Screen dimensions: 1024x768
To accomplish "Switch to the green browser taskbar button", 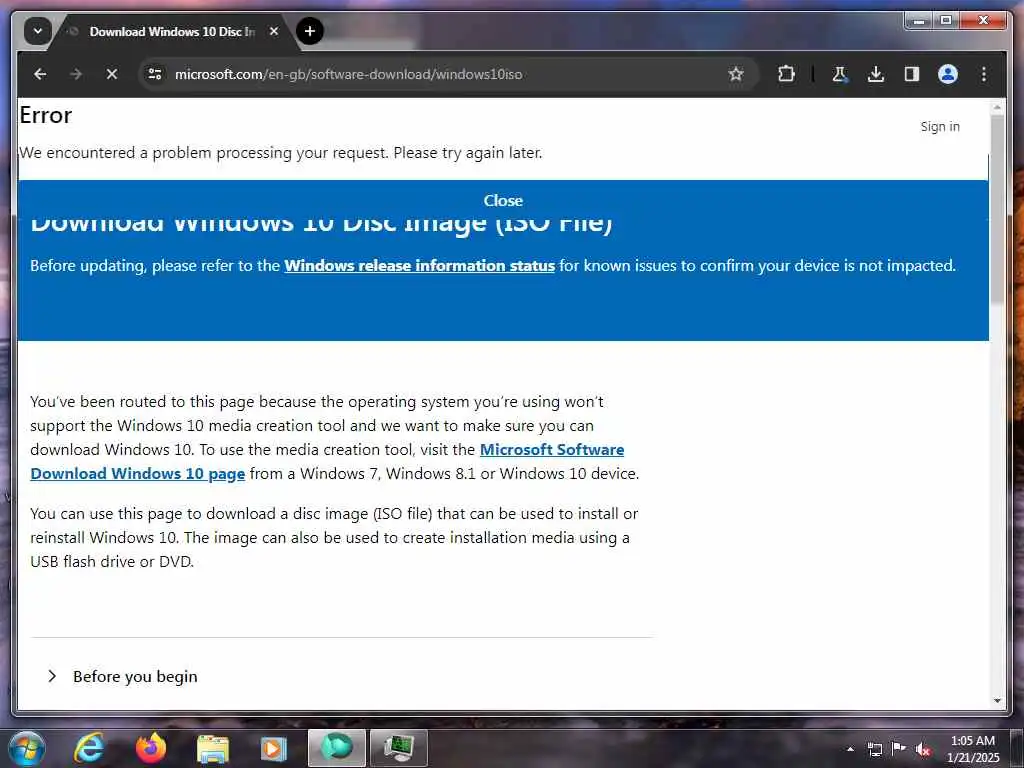I will pos(337,748).
